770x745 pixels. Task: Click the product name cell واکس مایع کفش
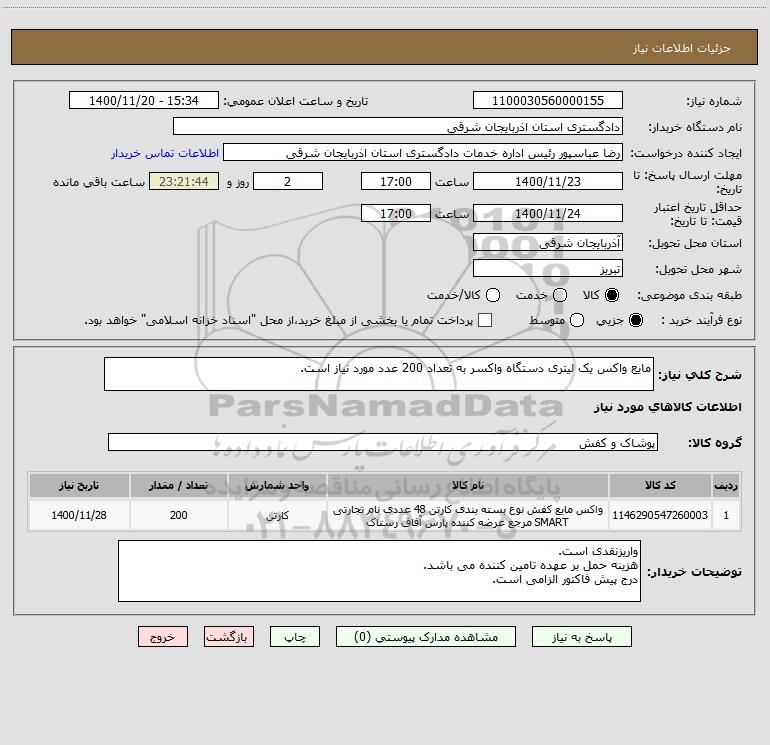(468, 515)
